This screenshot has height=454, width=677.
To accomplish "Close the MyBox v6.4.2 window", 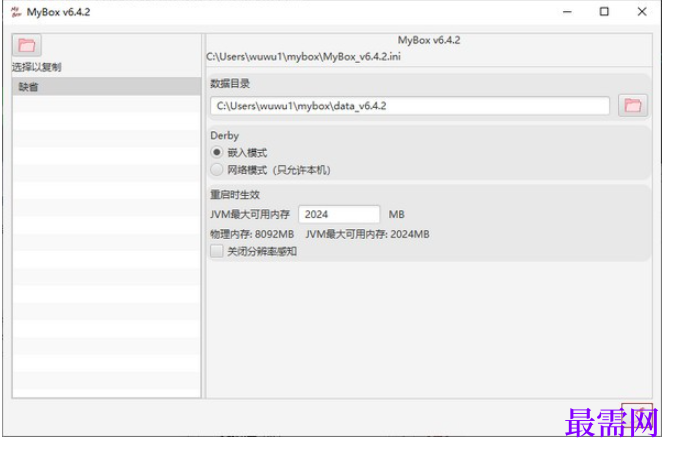I will pos(642,12).
